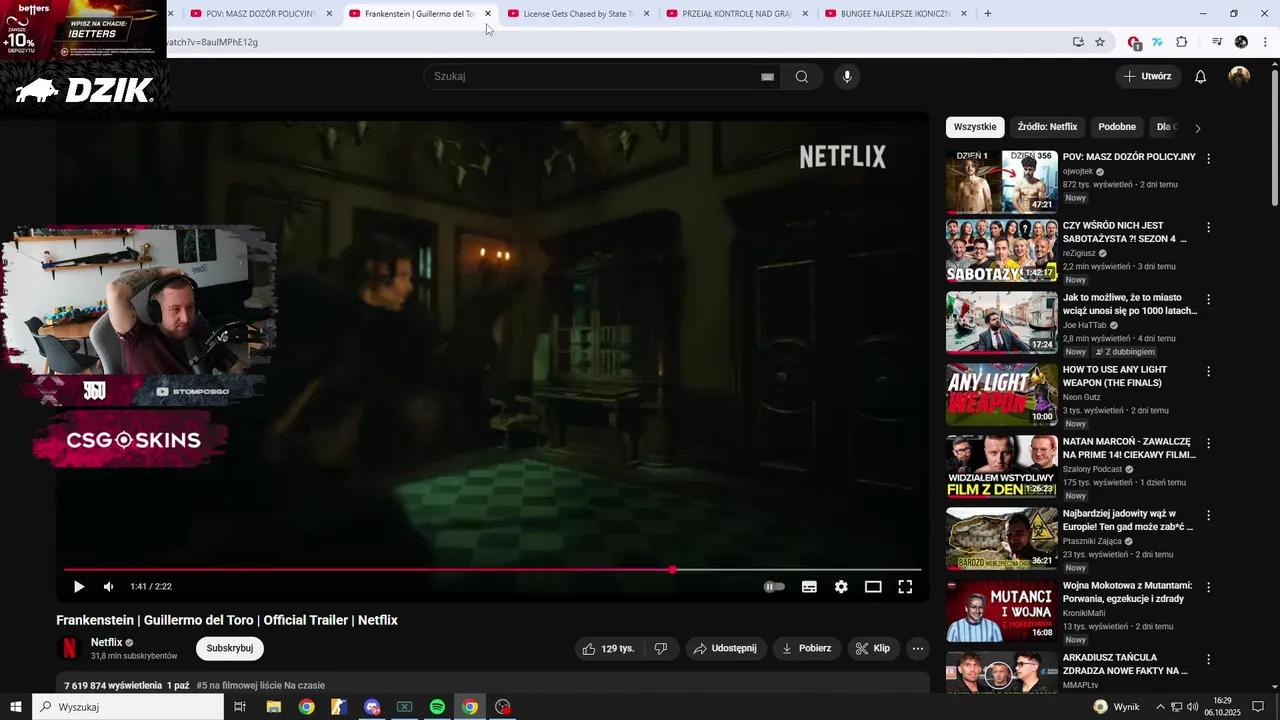Open thumbnail of POV: MASZ DOZÓR POLICYJNY
The height and width of the screenshot is (720, 1280).
[x=1001, y=182]
